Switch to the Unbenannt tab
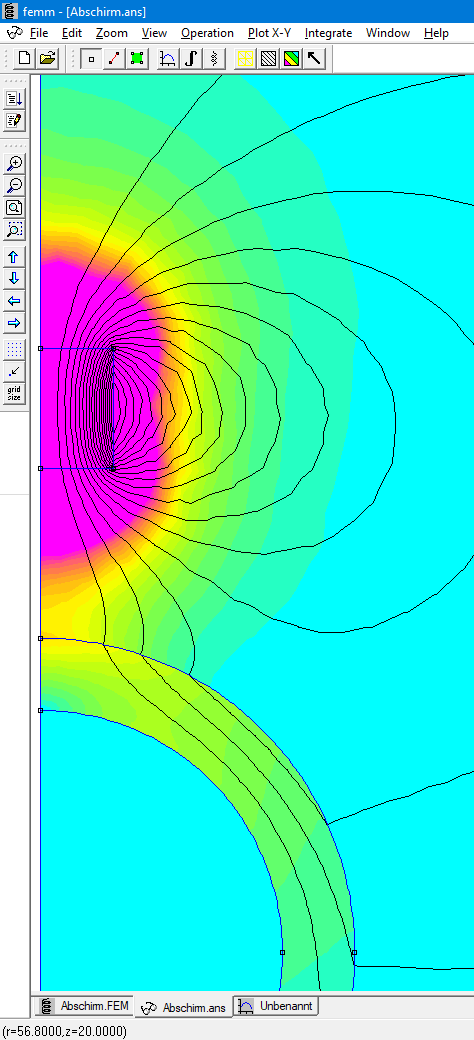 (x=277, y=1006)
